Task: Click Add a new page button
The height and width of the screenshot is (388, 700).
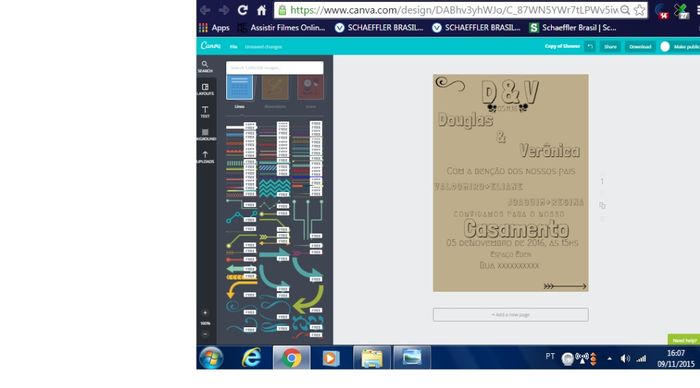Action: click(x=510, y=315)
